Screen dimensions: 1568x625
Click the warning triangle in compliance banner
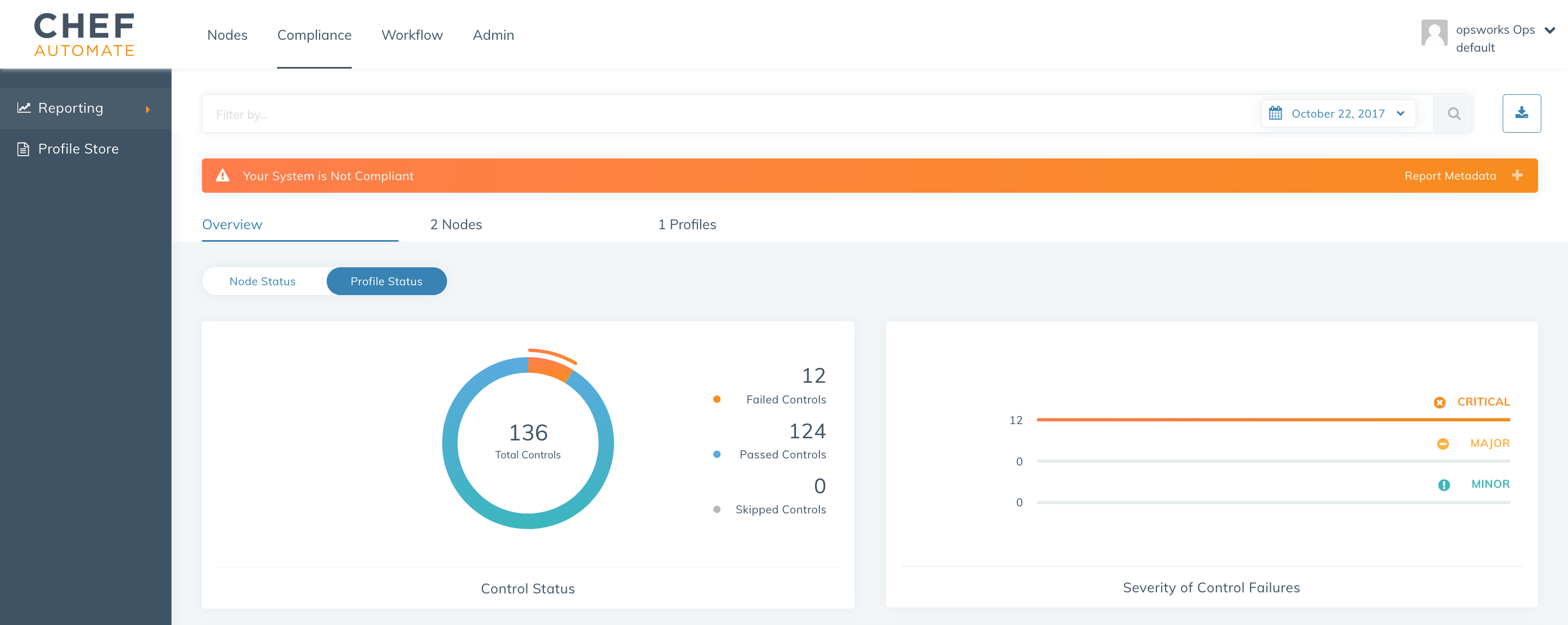pos(223,176)
